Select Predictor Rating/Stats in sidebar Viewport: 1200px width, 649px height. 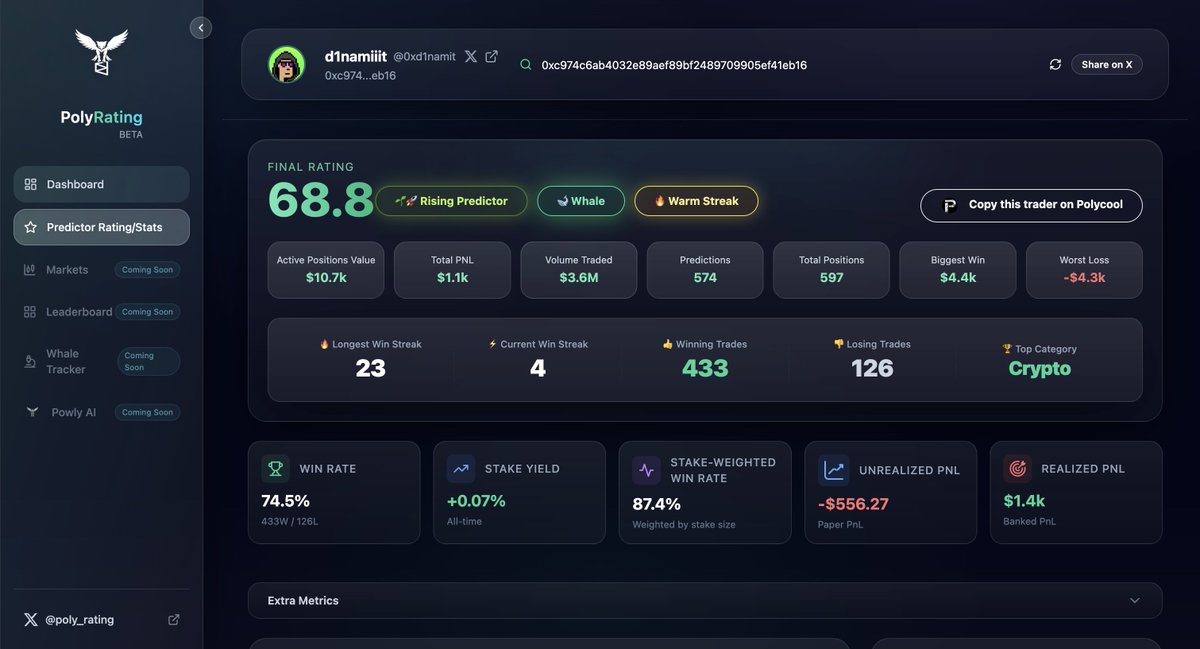[x=101, y=227]
